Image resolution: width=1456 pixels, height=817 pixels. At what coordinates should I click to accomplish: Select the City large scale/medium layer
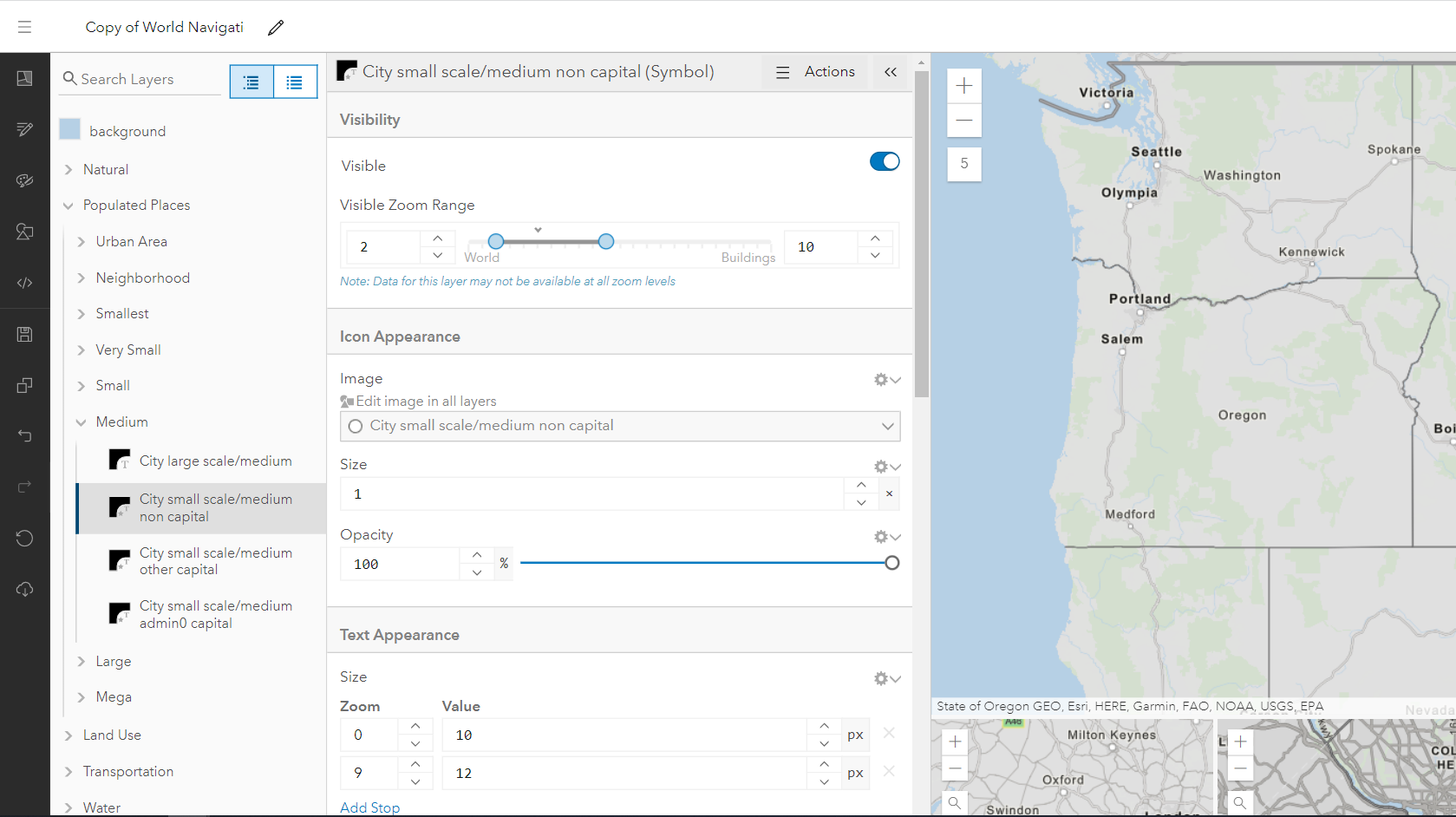point(201,461)
